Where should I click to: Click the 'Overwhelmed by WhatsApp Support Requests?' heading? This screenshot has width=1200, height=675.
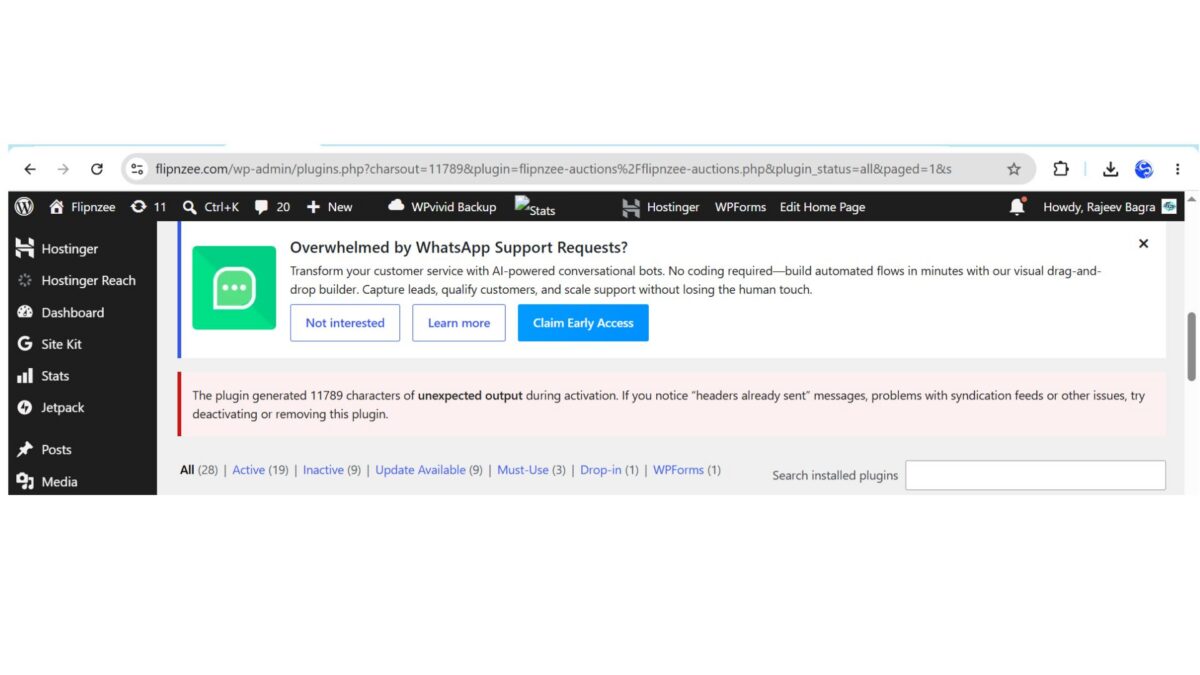pos(459,247)
